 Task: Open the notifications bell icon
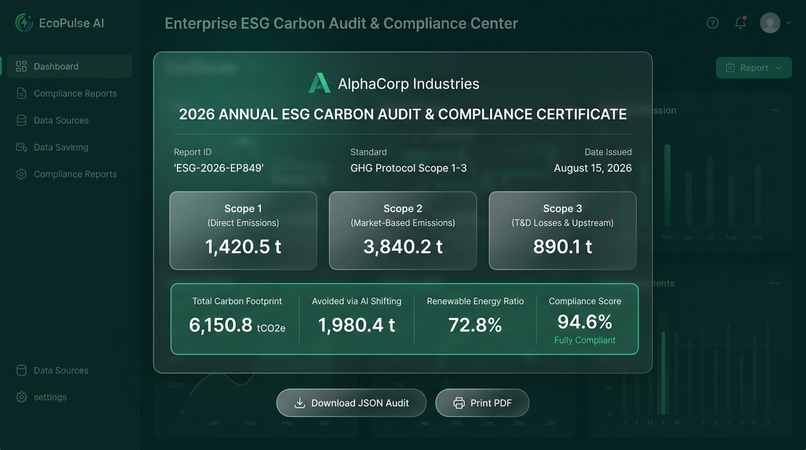pos(740,23)
